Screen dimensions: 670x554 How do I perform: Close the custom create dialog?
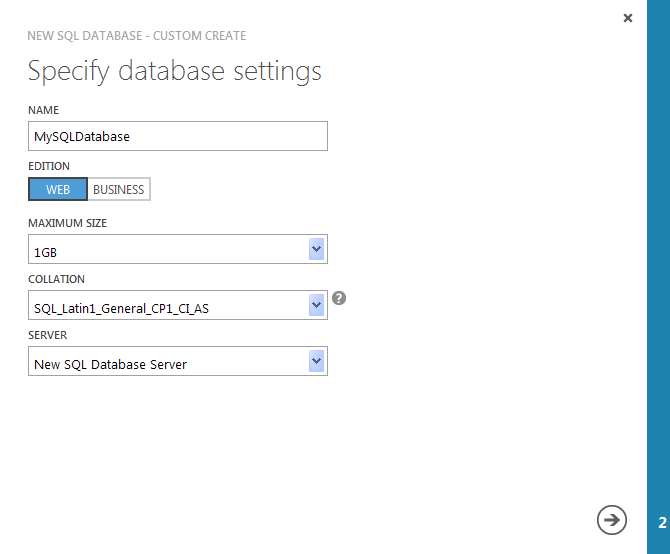(628, 18)
